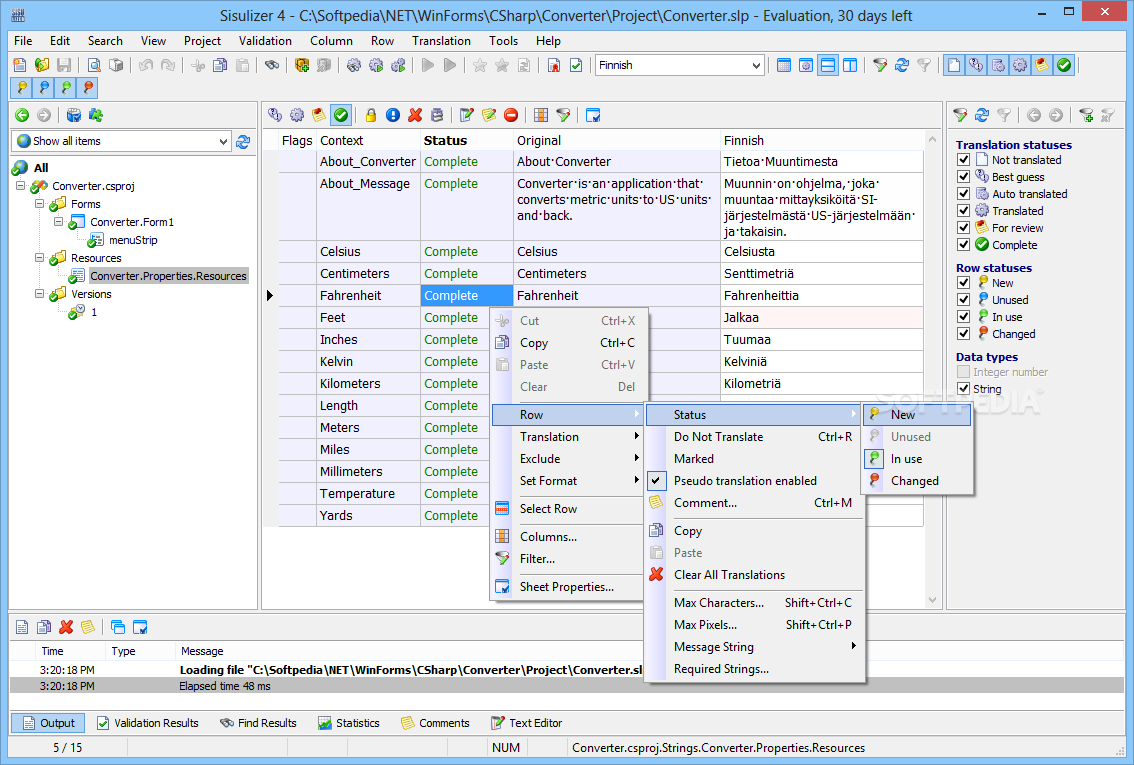Screen dimensions: 1134x765
Task: Toggle the red Changed row status pin button
Action: (x=88, y=87)
